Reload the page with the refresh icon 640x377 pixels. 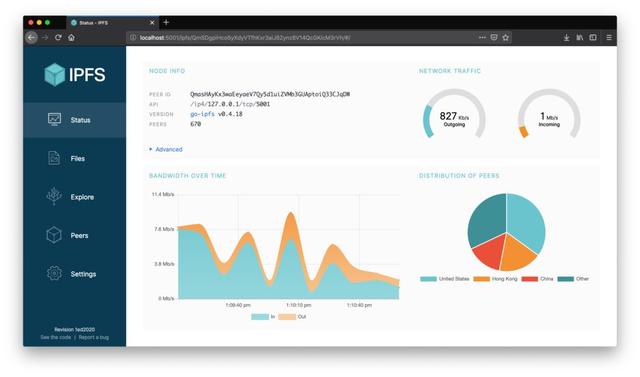tap(58, 38)
